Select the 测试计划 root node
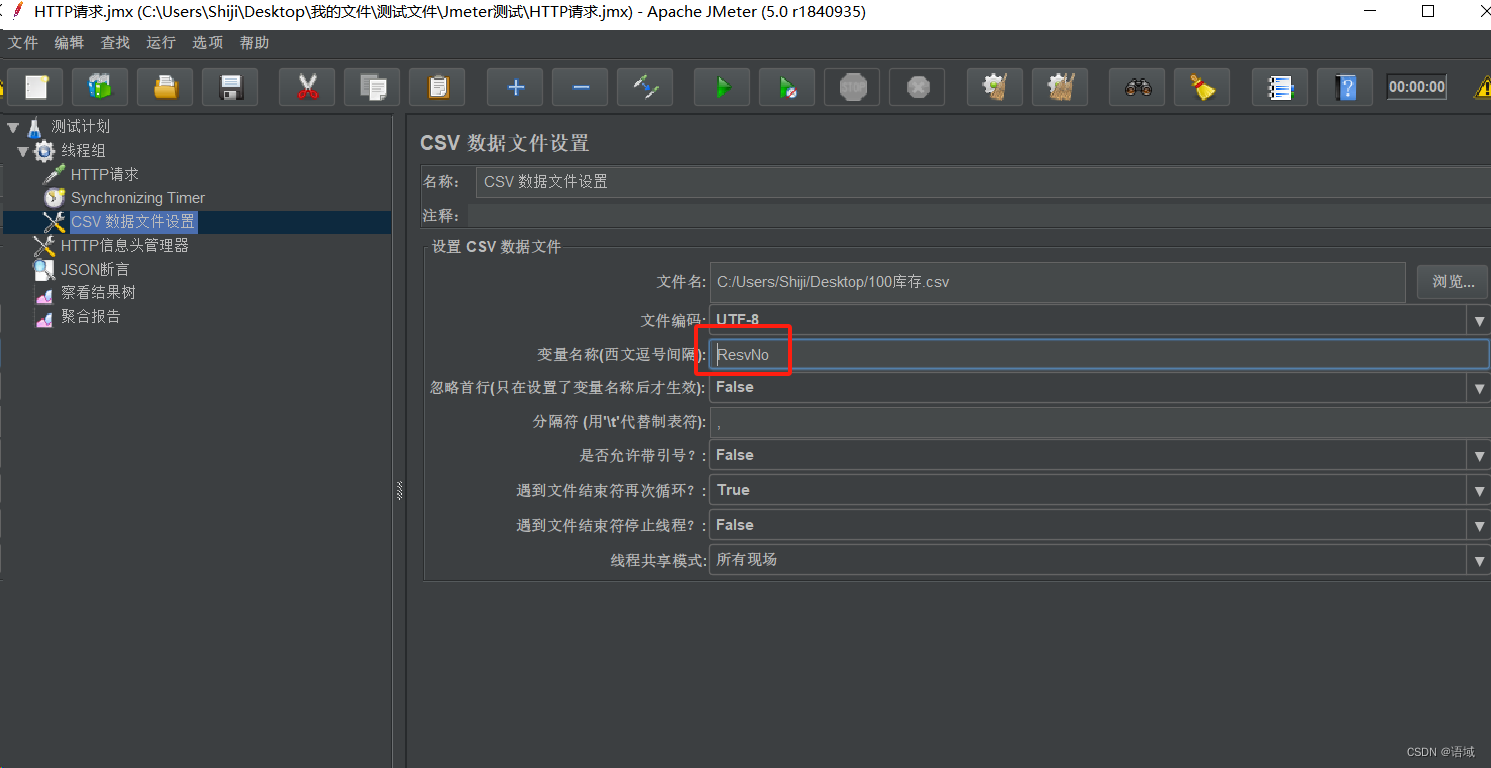 click(80, 127)
